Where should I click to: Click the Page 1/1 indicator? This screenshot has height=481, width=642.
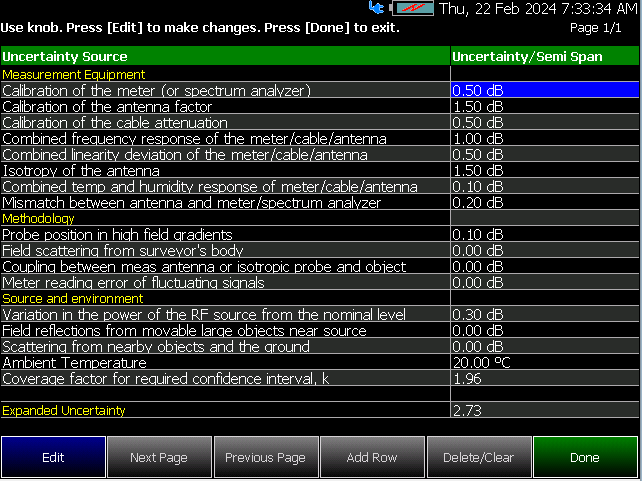click(596, 27)
